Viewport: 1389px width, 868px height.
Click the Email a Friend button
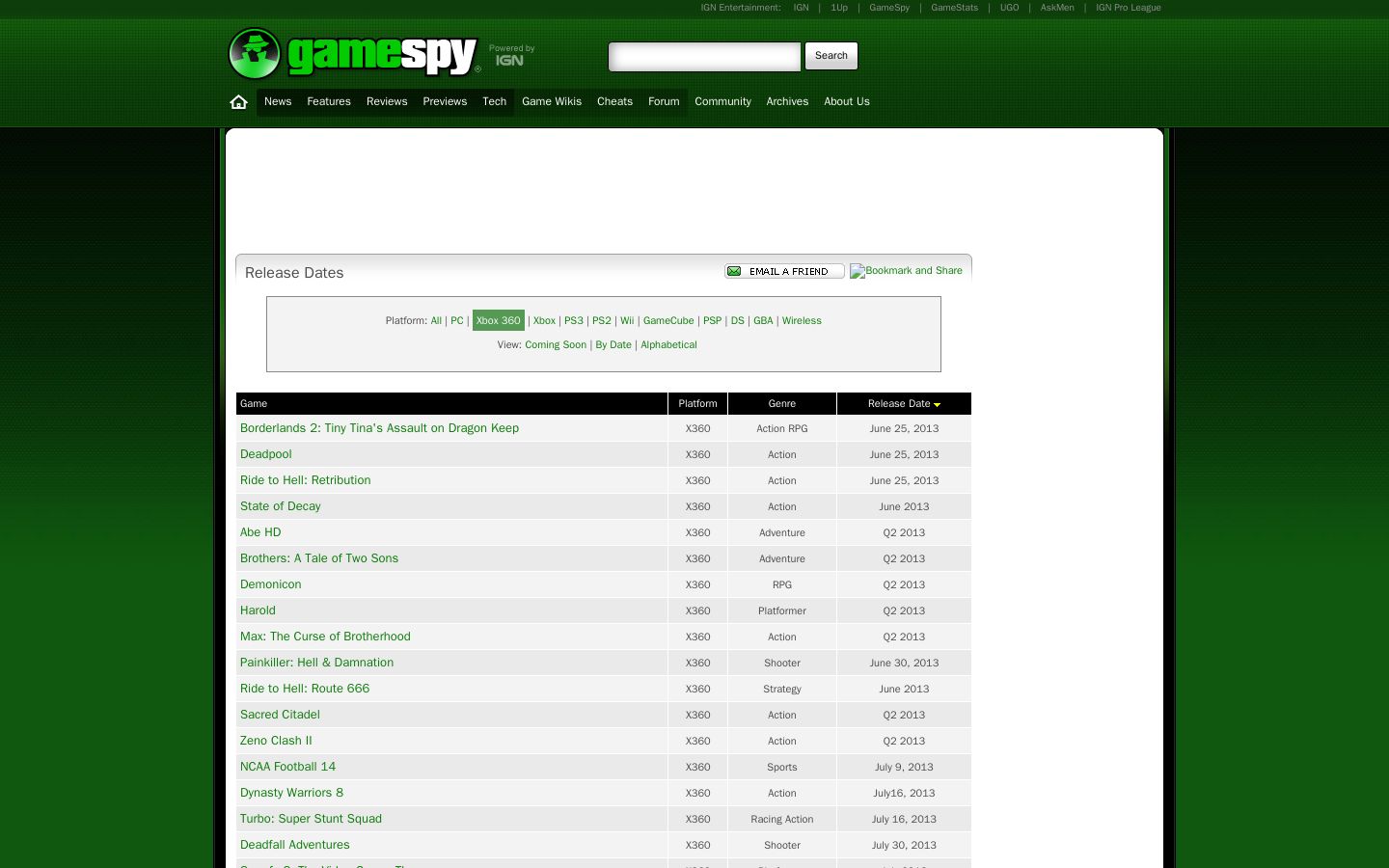pyautogui.click(x=784, y=271)
